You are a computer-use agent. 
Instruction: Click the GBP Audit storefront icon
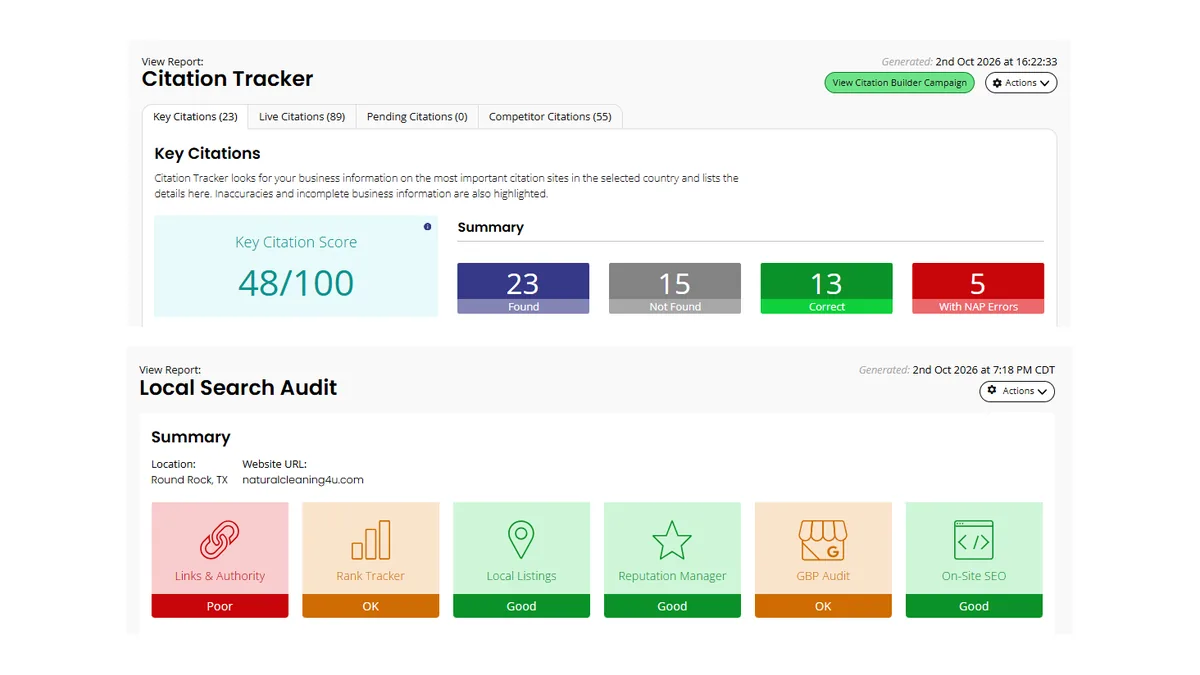click(823, 540)
